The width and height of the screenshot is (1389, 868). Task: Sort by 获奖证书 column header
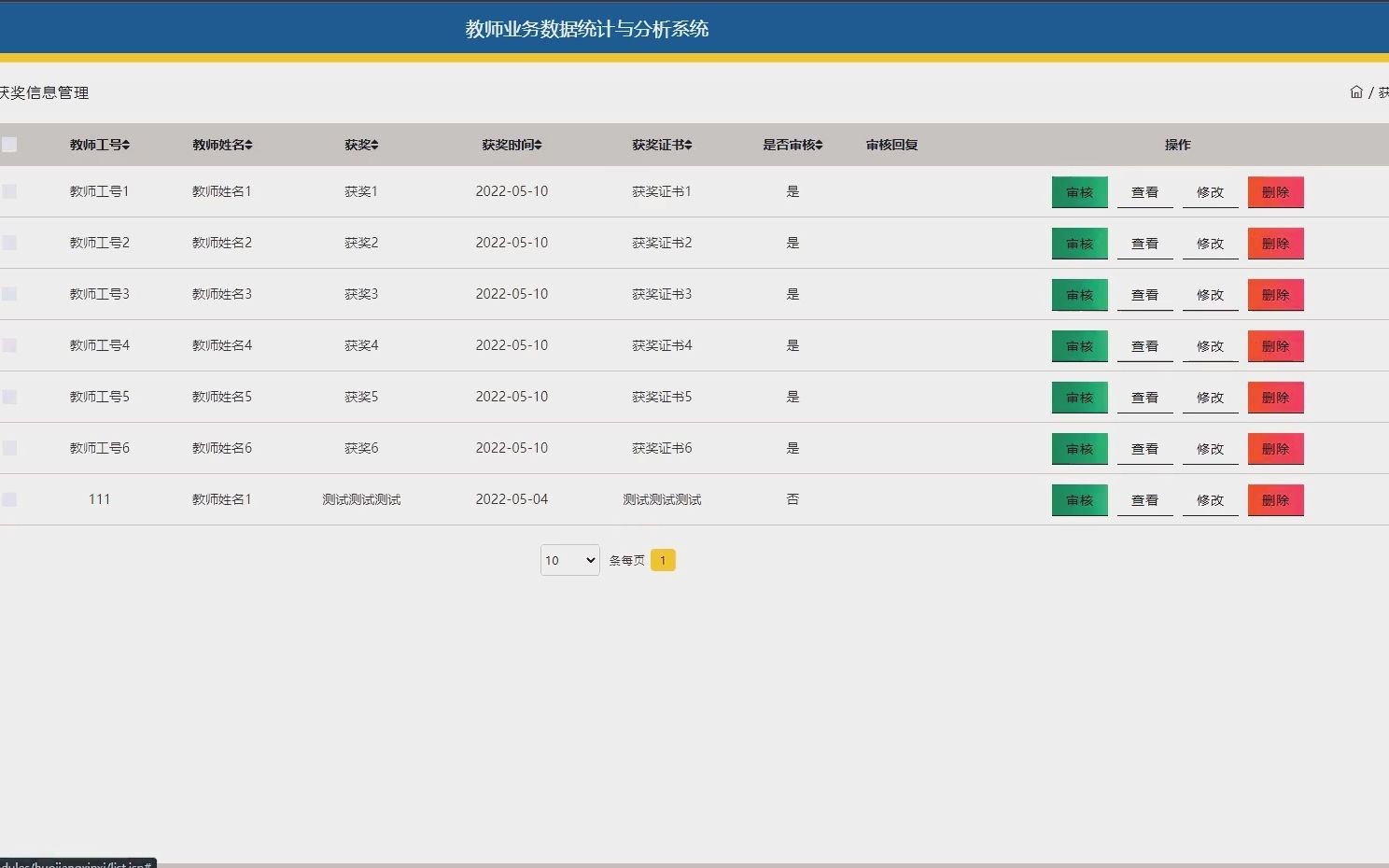click(662, 145)
